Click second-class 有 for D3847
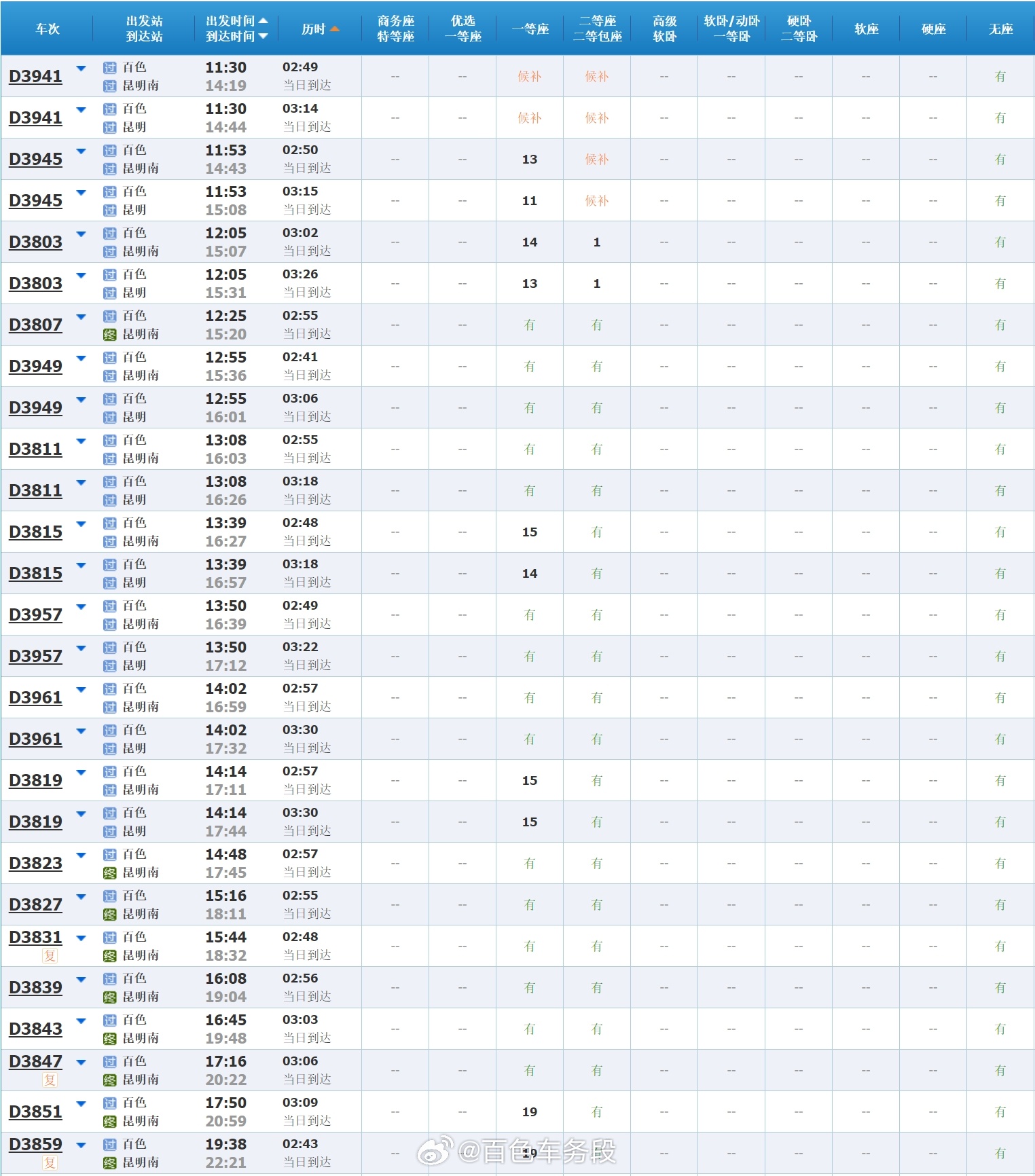This screenshot has width=1035, height=1176. point(597,1071)
